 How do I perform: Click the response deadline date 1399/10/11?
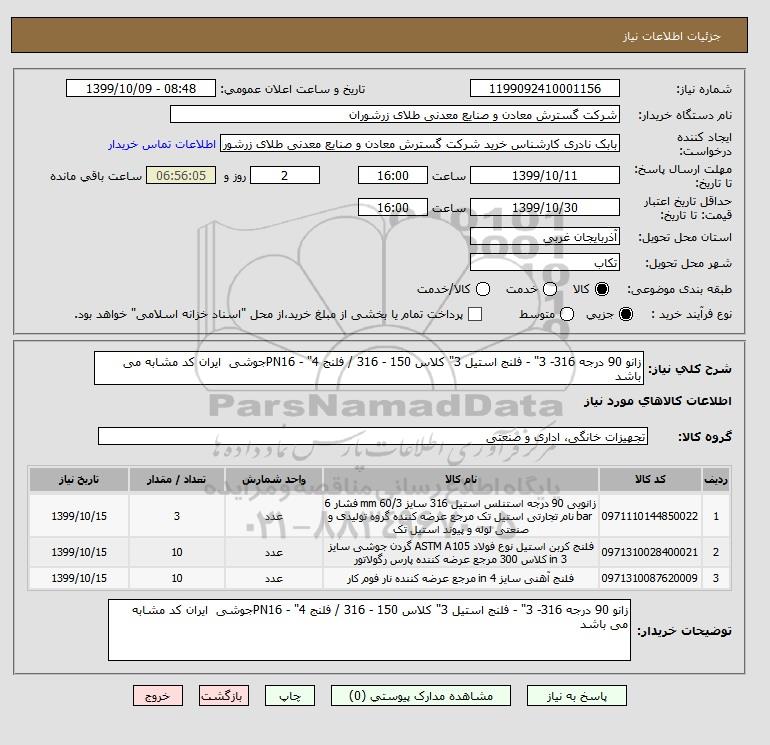545,175
